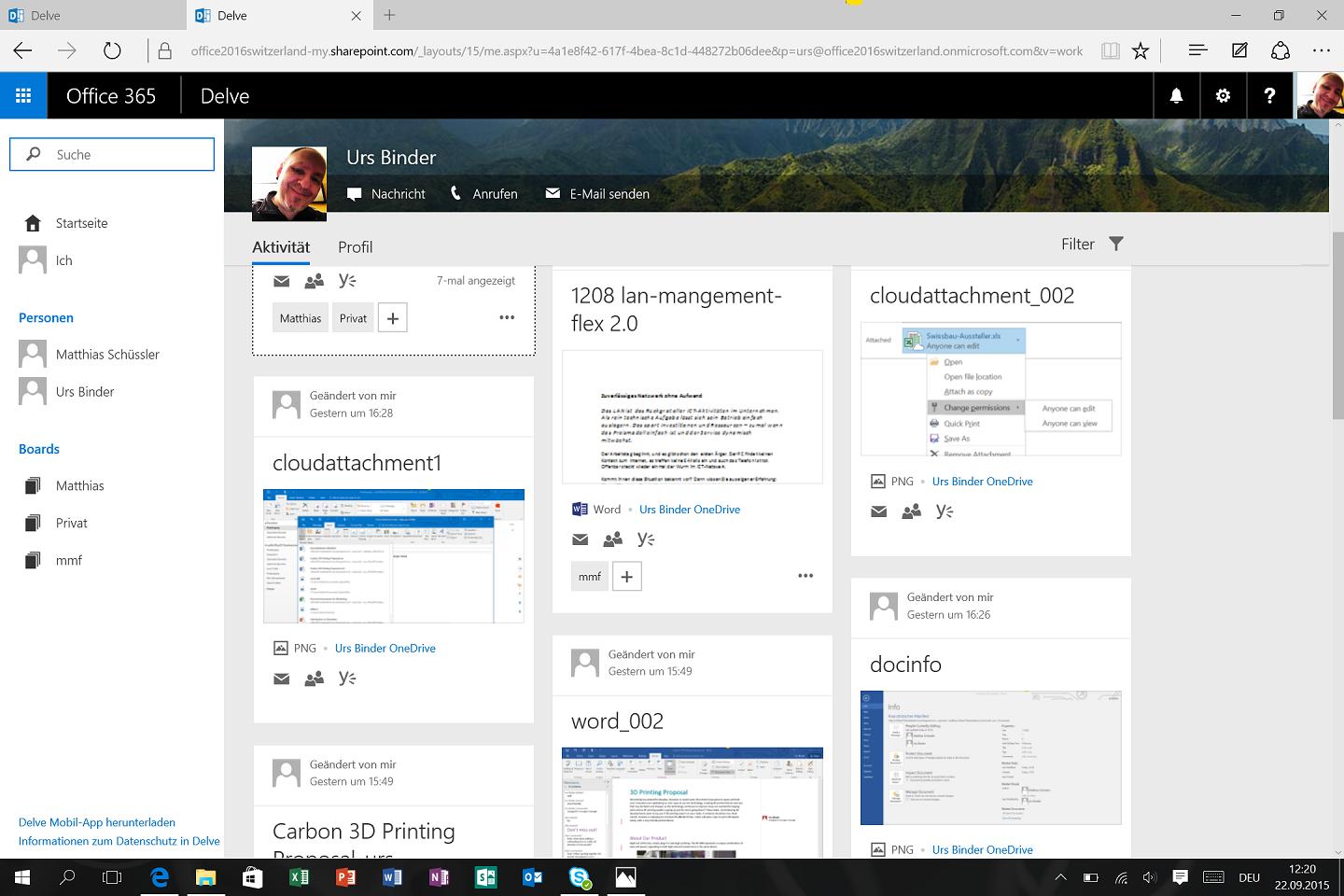This screenshot has width=1344, height=896.
Task: Click the Office 365 header title
Action: 111,96
